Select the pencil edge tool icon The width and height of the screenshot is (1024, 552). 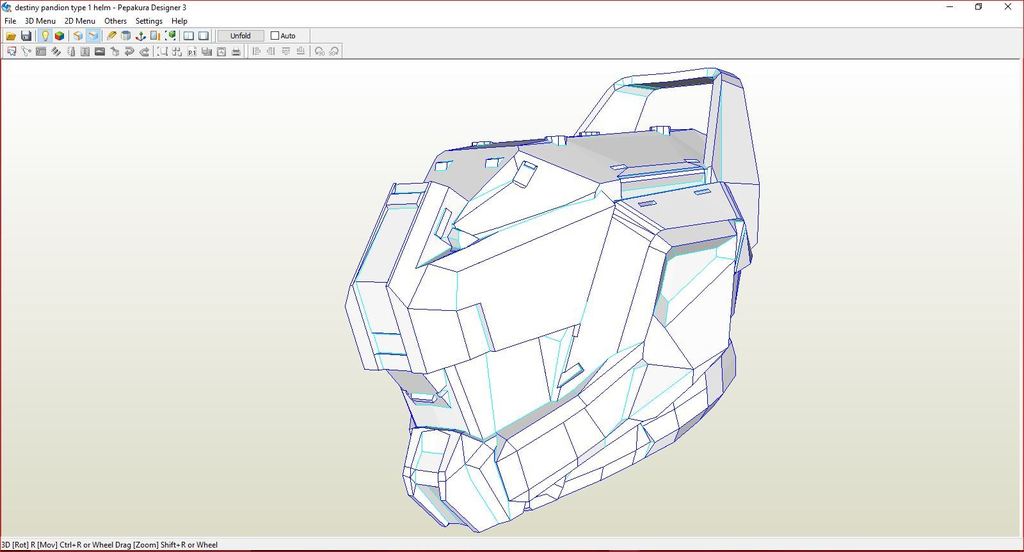pyautogui.click(x=111, y=36)
